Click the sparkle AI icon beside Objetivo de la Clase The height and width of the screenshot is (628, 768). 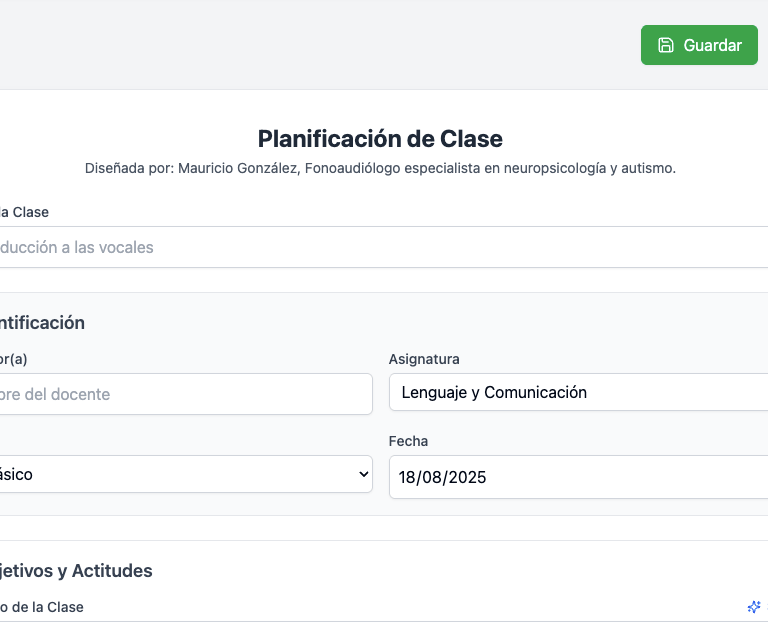(754, 607)
